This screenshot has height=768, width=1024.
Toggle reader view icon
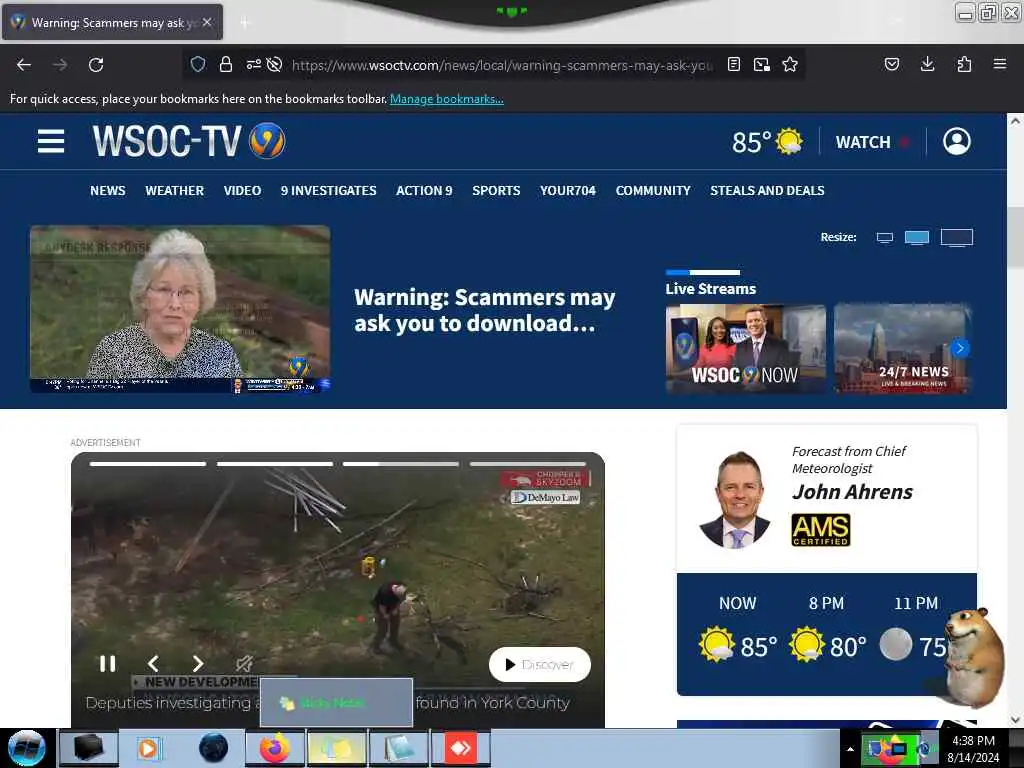[734, 64]
